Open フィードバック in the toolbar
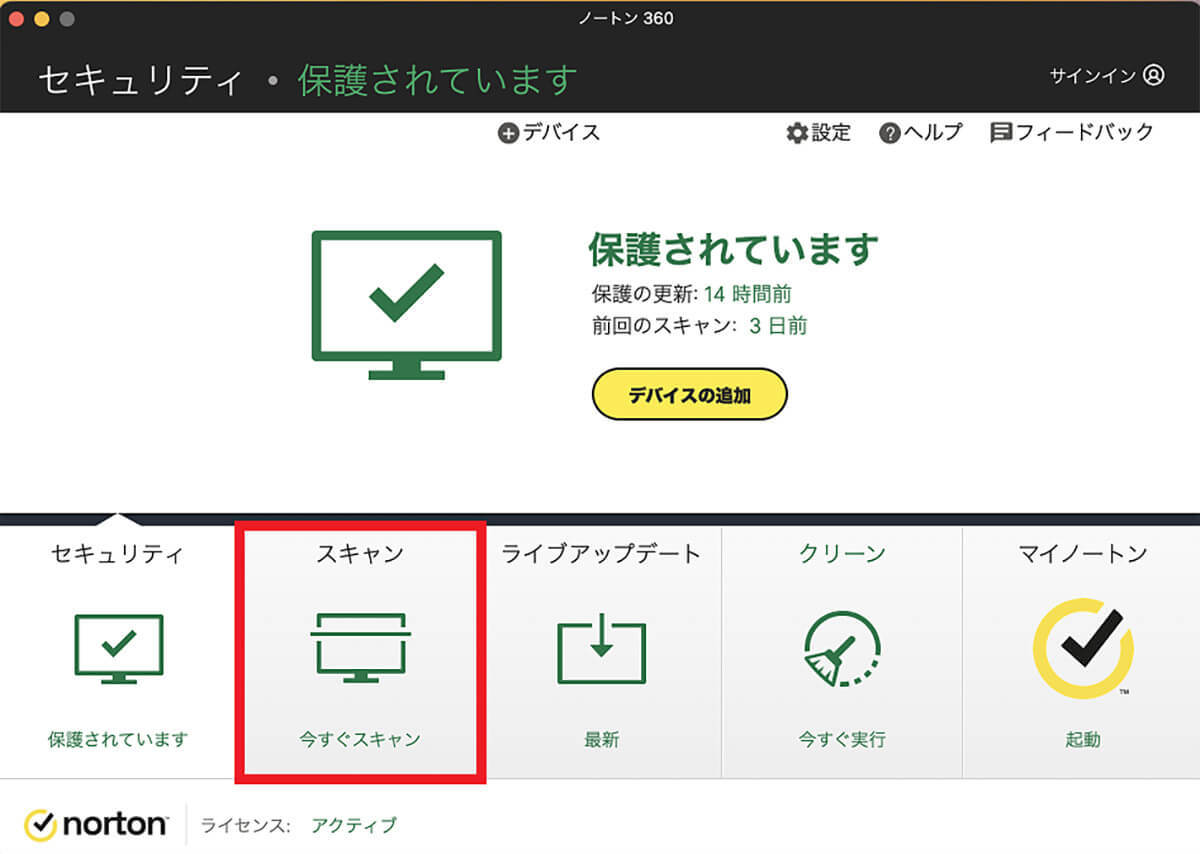1200x854 pixels. click(1085, 132)
